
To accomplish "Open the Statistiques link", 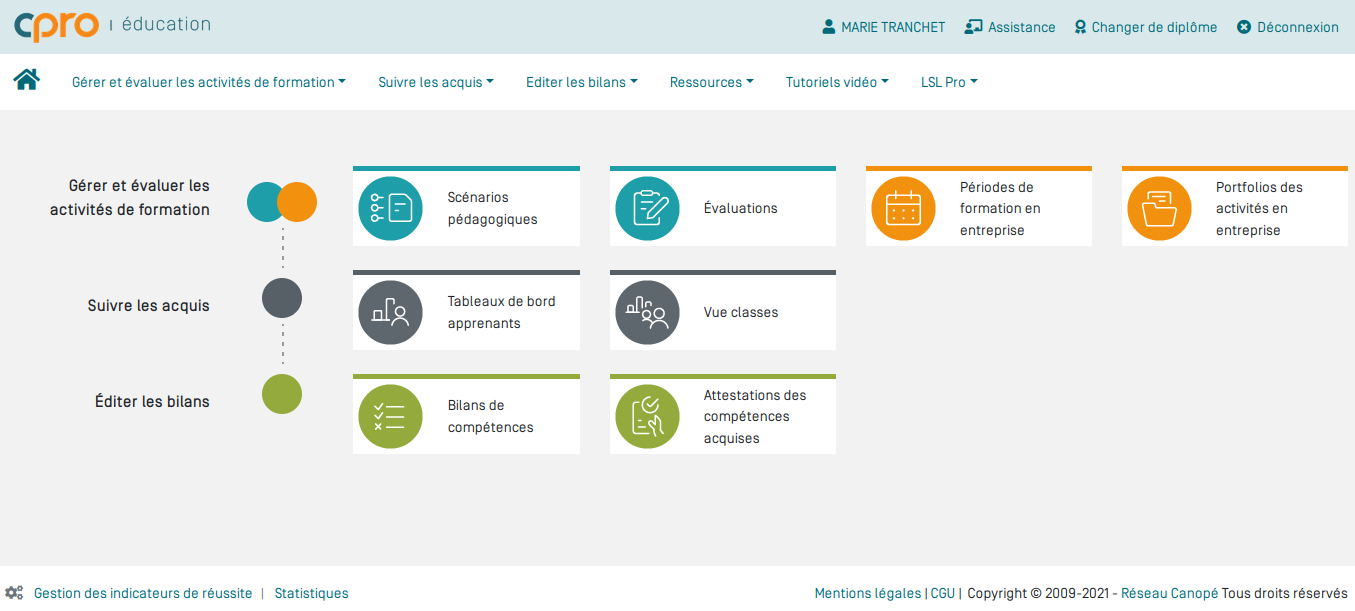I will 311,592.
